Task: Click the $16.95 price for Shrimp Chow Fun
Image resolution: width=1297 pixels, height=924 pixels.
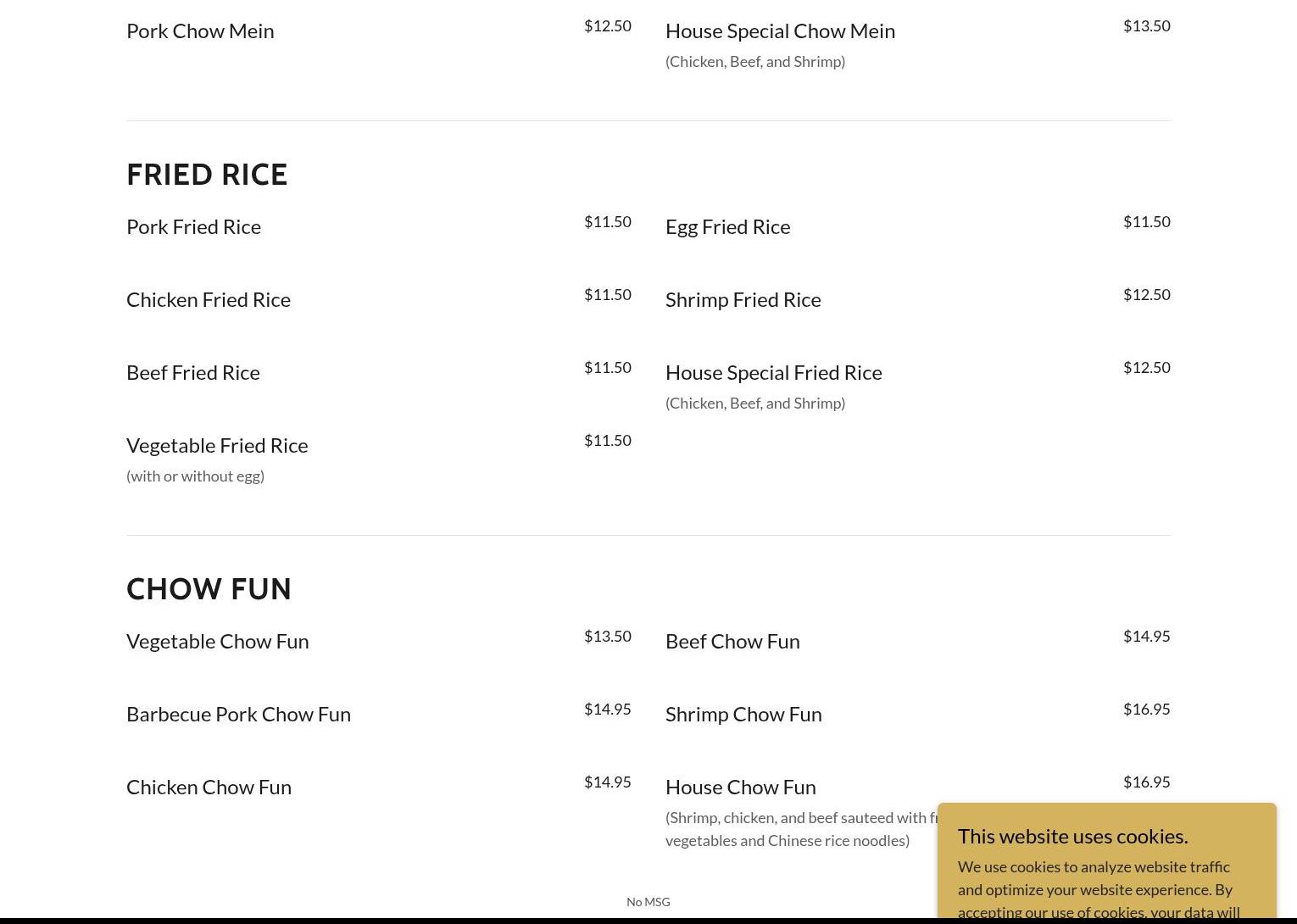Action: tap(1147, 709)
